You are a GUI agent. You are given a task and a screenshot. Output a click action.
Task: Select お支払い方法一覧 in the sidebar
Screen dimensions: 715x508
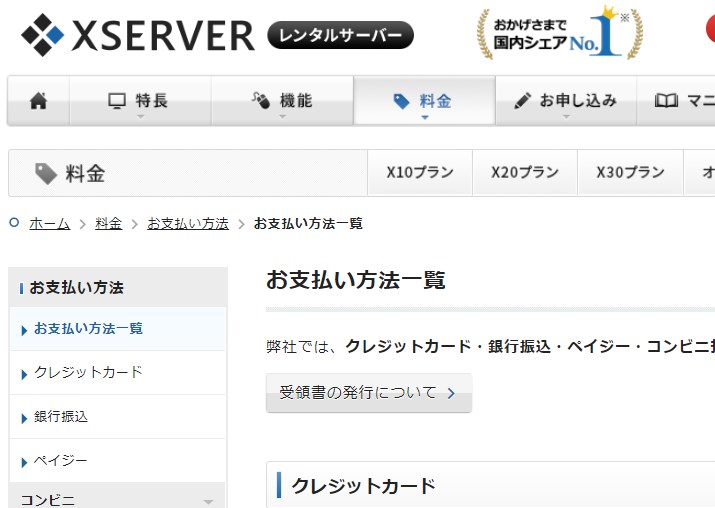[x=118, y=329]
